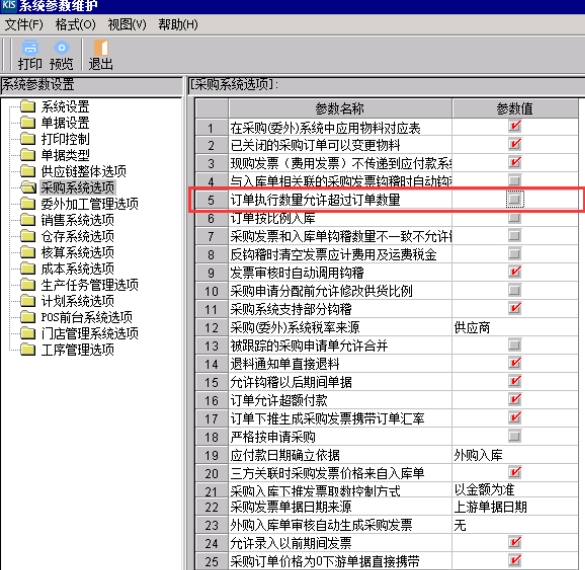585x570 pixels.
Task: Enable 订单执行数量允许超过订单数量 checkbox
Action: [514, 200]
